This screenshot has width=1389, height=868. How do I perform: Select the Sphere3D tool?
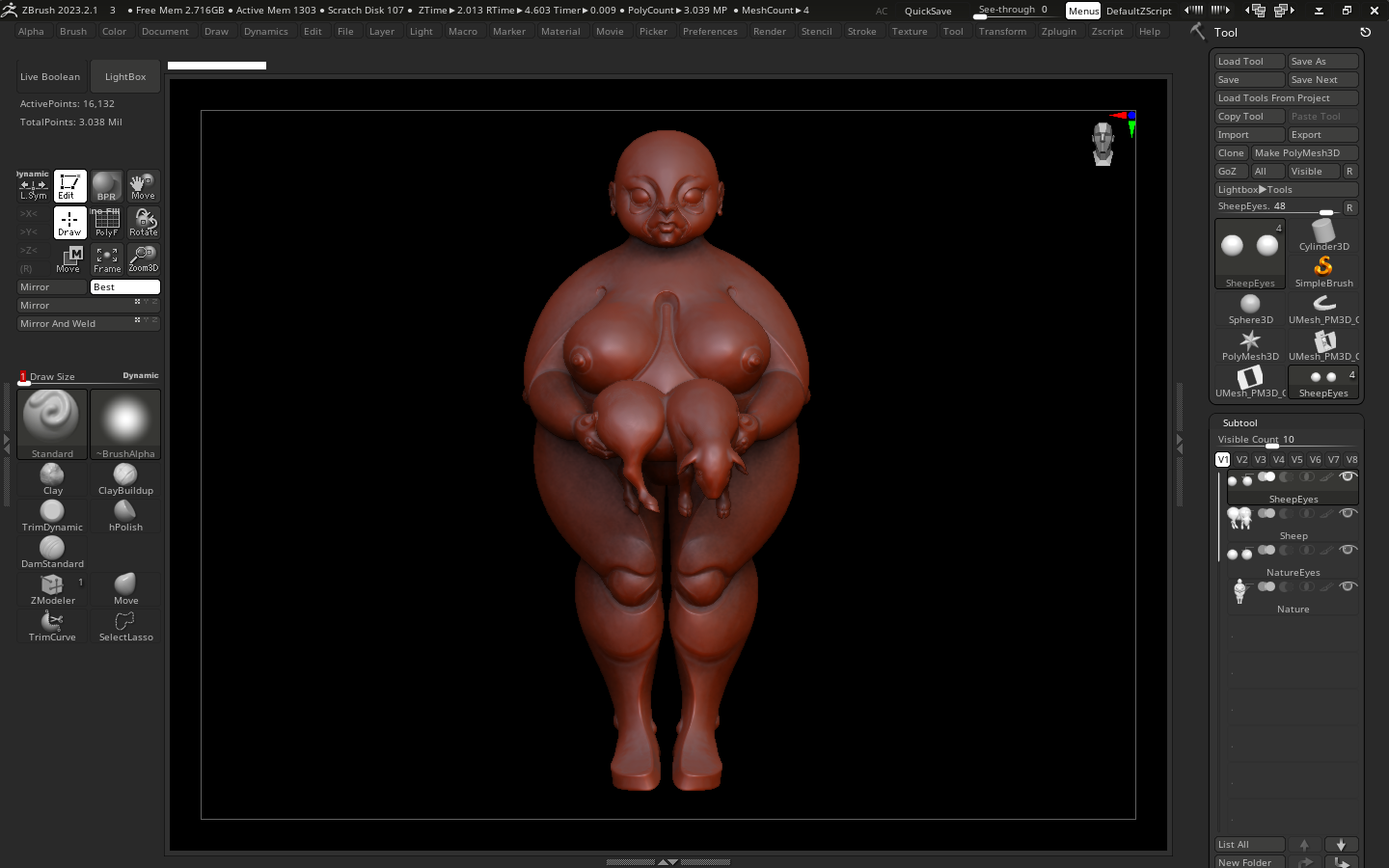1250,309
